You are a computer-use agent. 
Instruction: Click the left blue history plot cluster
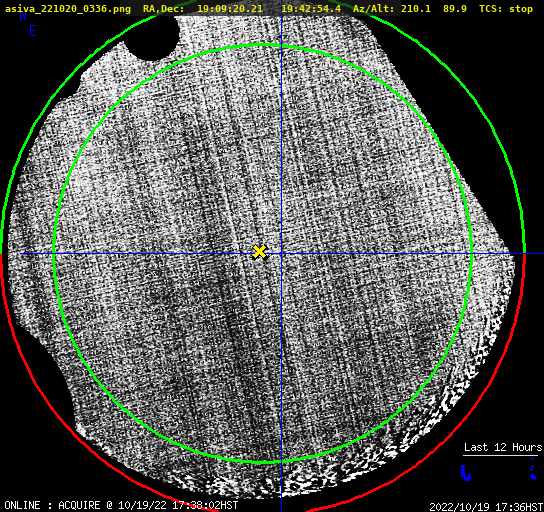coord(465,473)
